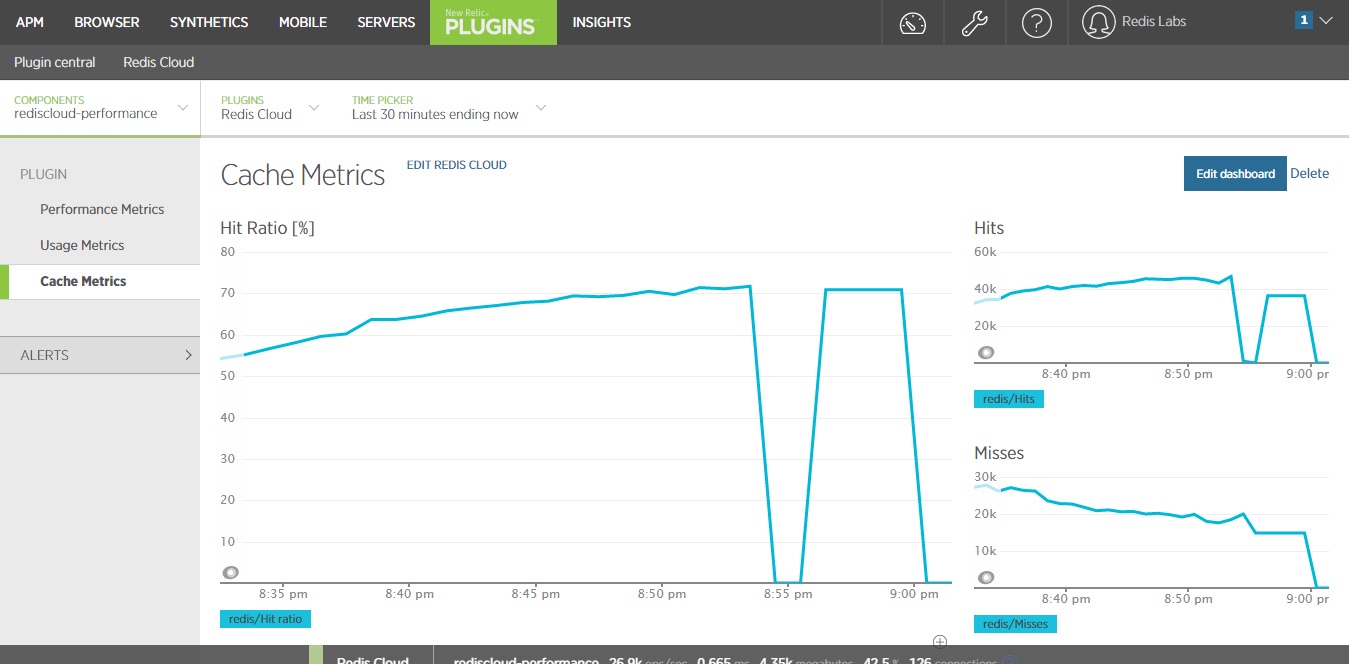Viewport: 1349px width, 664px height.
Task: Click the notification badge showing 1
Action: click(x=1303, y=20)
